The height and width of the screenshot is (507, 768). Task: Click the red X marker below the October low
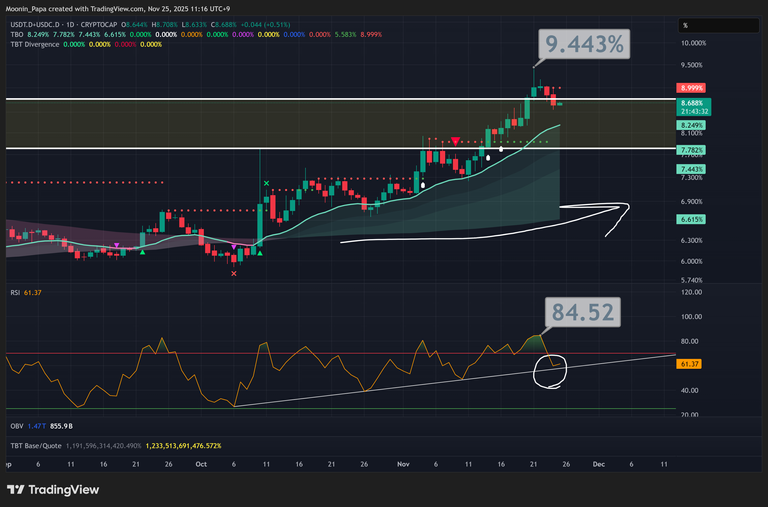[234, 271]
